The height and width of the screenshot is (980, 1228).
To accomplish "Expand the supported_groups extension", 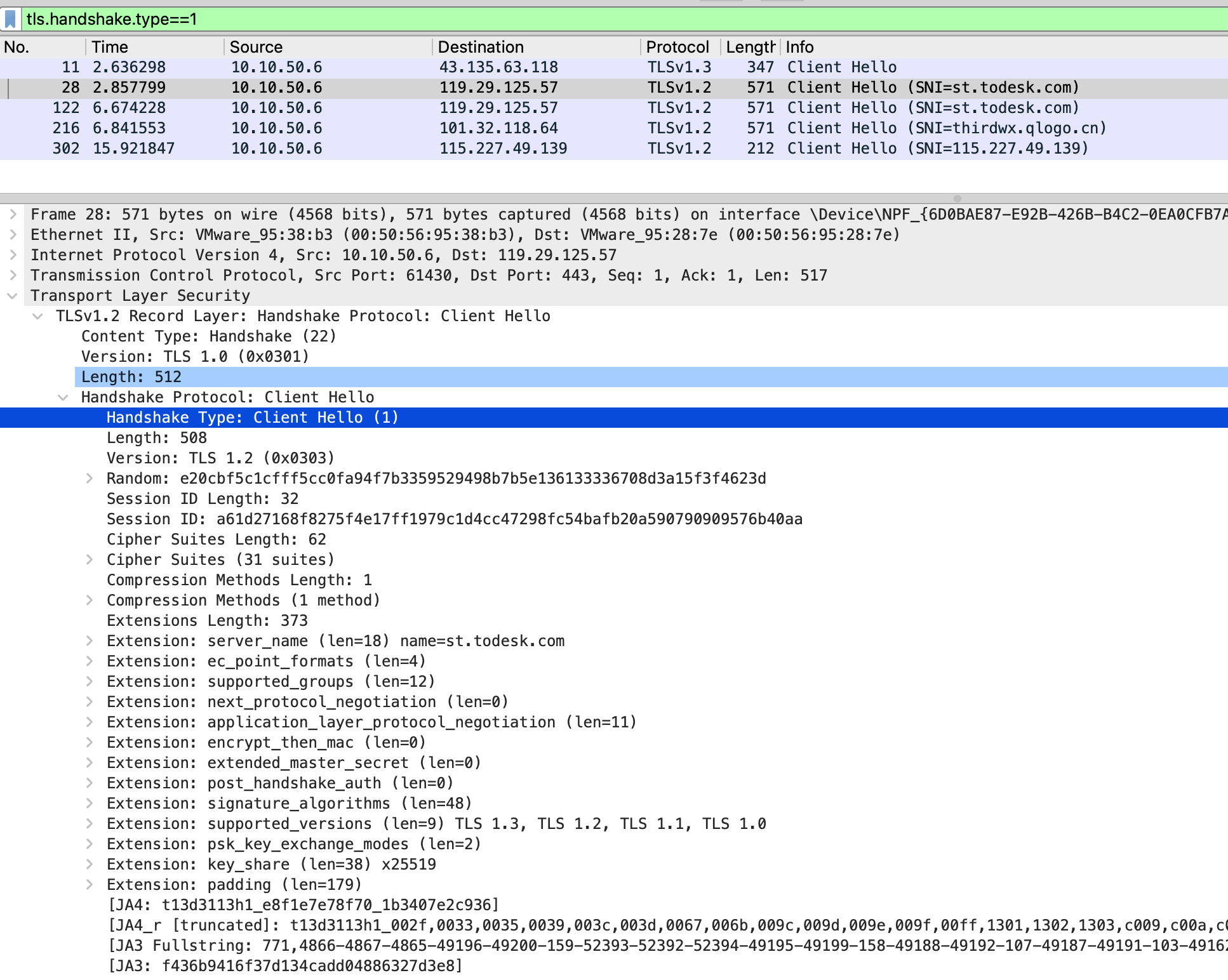I will pyautogui.click(x=90, y=682).
